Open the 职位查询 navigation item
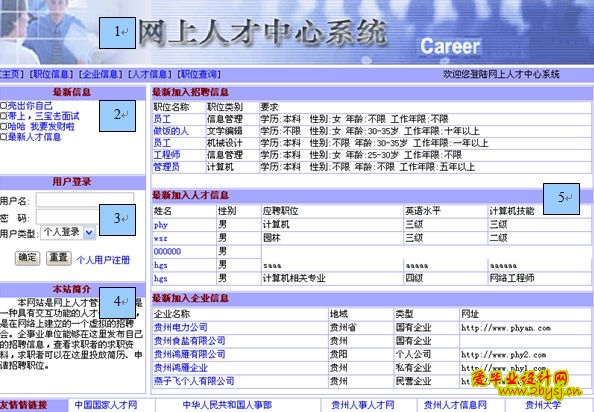The image size is (594, 412). [199, 74]
